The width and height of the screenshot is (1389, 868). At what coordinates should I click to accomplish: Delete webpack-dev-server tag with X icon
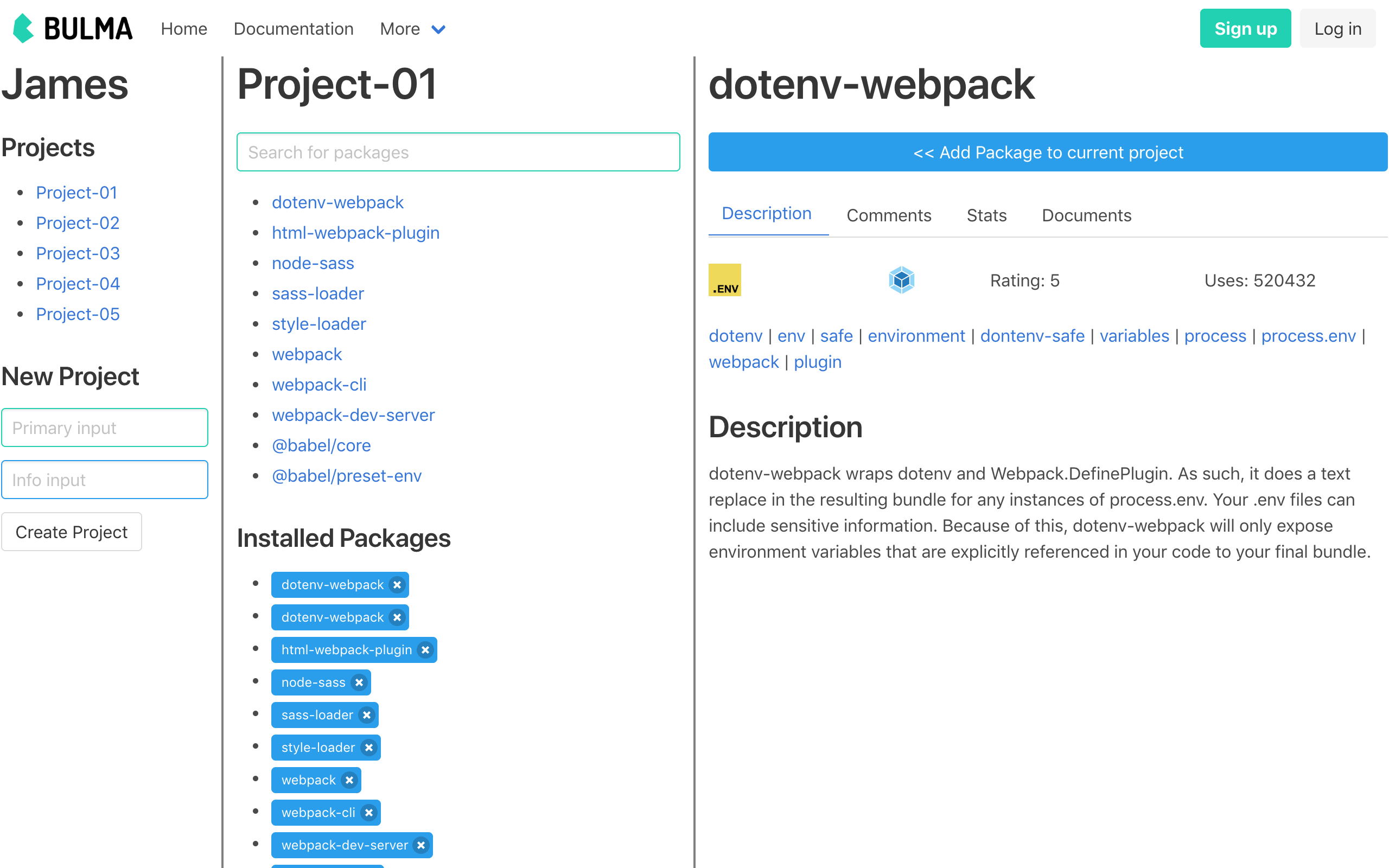pyautogui.click(x=421, y=845)
